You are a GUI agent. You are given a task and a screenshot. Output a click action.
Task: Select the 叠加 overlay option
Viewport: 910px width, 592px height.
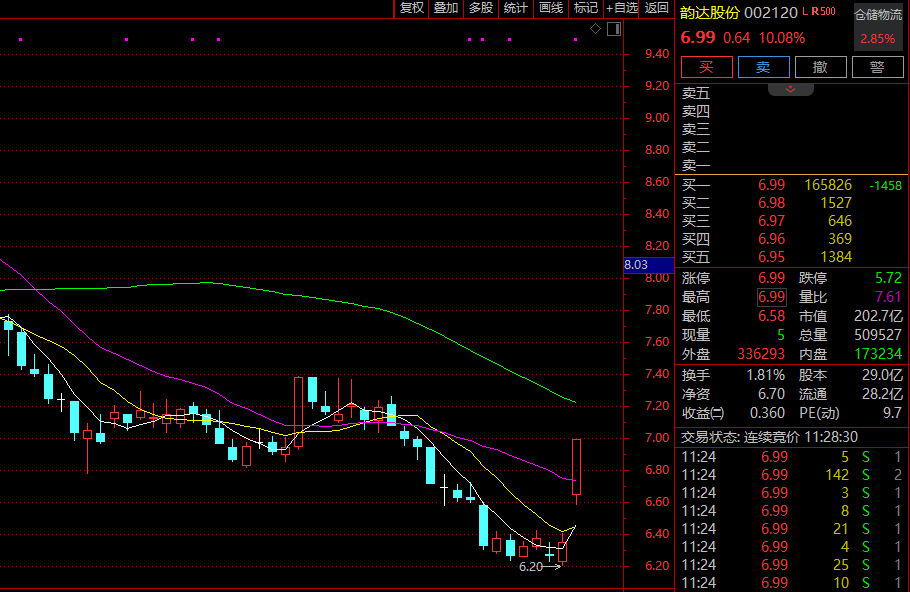pos(446,8)
